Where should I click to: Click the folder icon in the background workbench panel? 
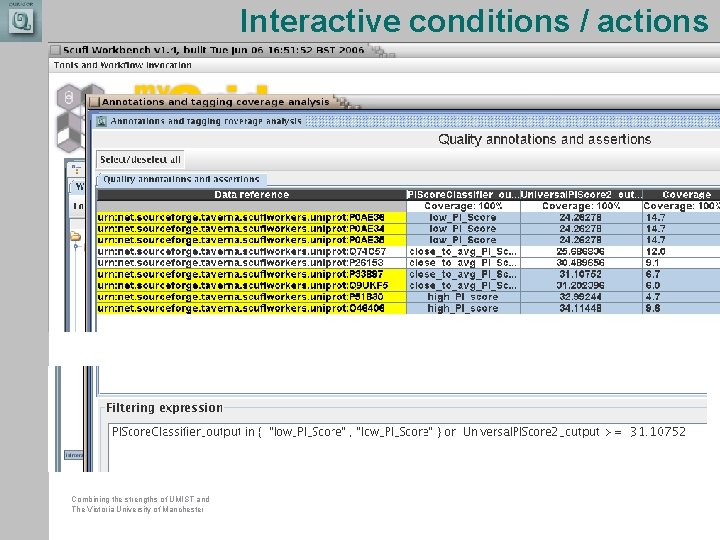click(x=76, y=236)
